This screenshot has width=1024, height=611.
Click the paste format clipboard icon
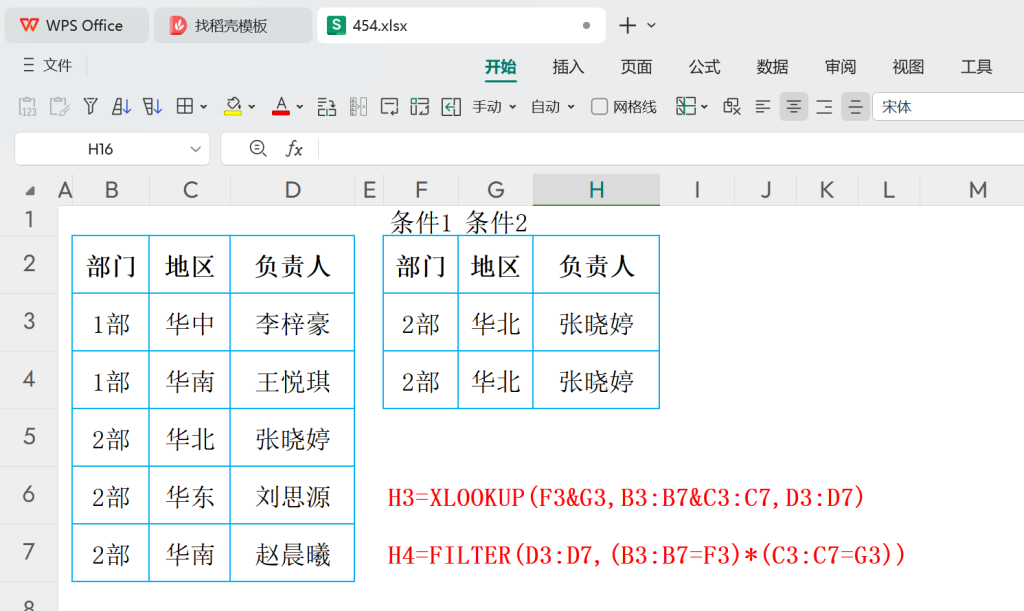pyautogui.click(x=59, y=106)
